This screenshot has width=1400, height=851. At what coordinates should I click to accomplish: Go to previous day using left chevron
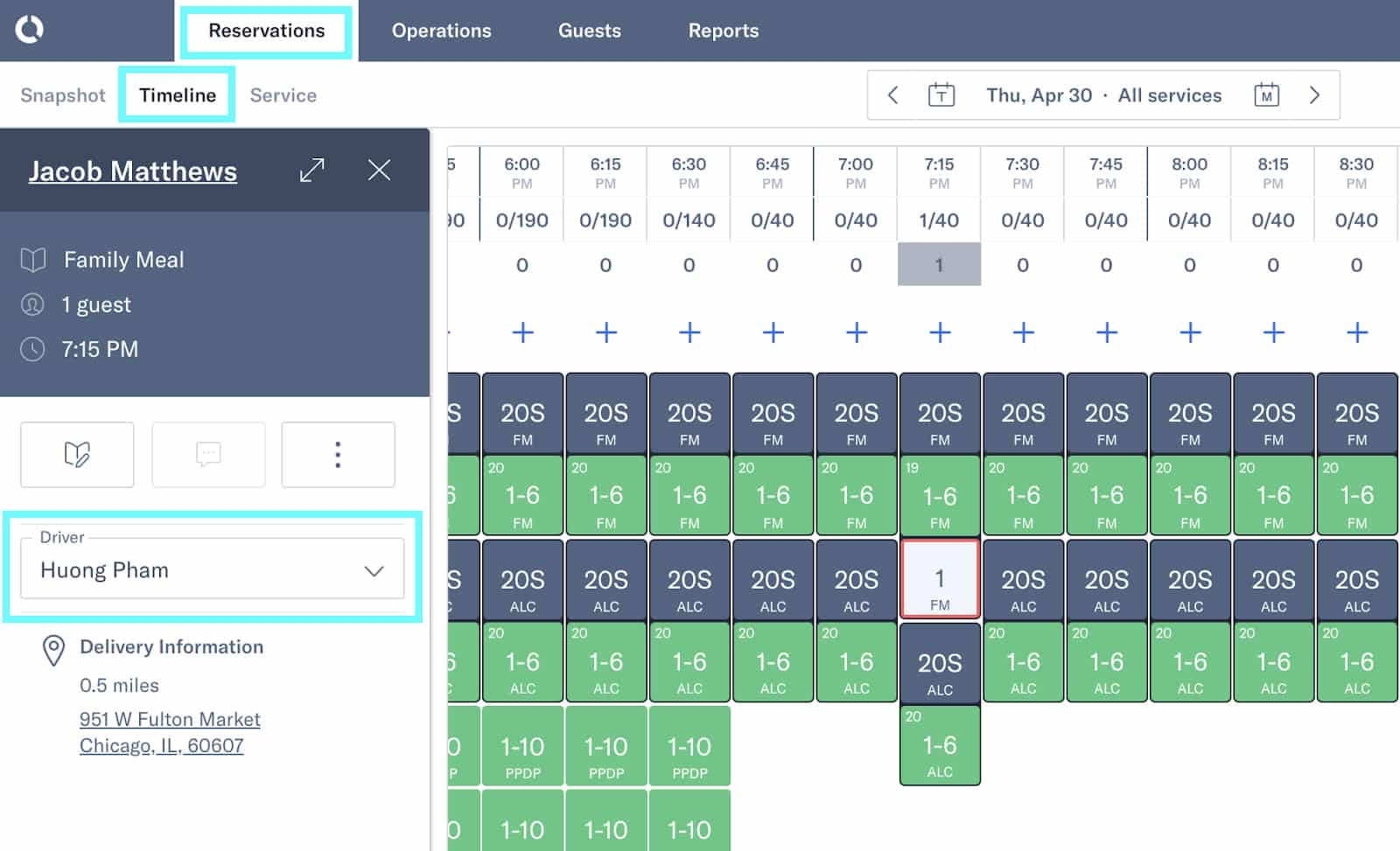tap(892, 94)
